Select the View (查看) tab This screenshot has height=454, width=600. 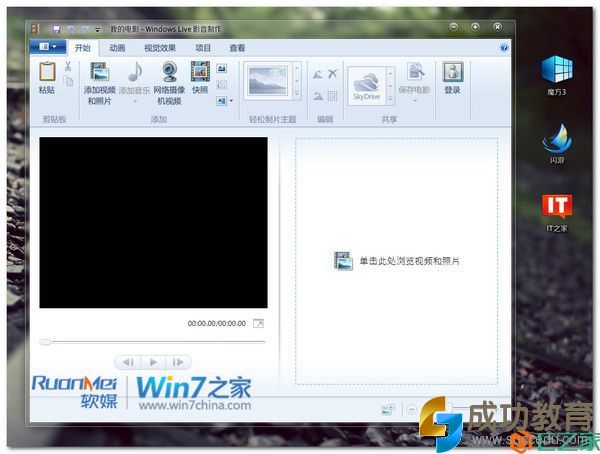coord(237,47)
